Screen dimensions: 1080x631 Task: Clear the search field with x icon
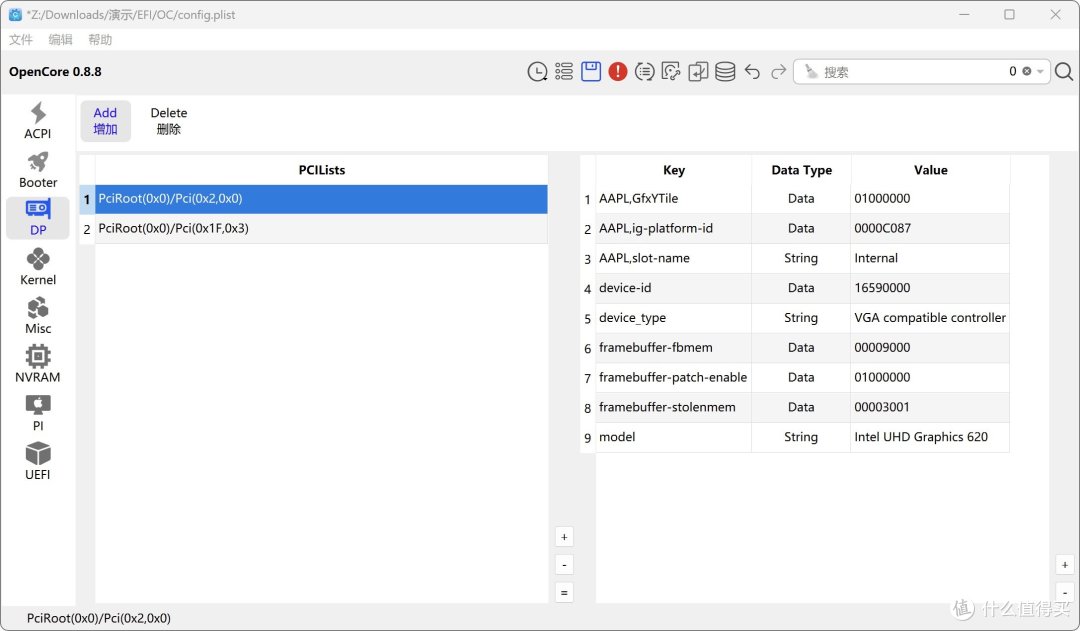1027,72
